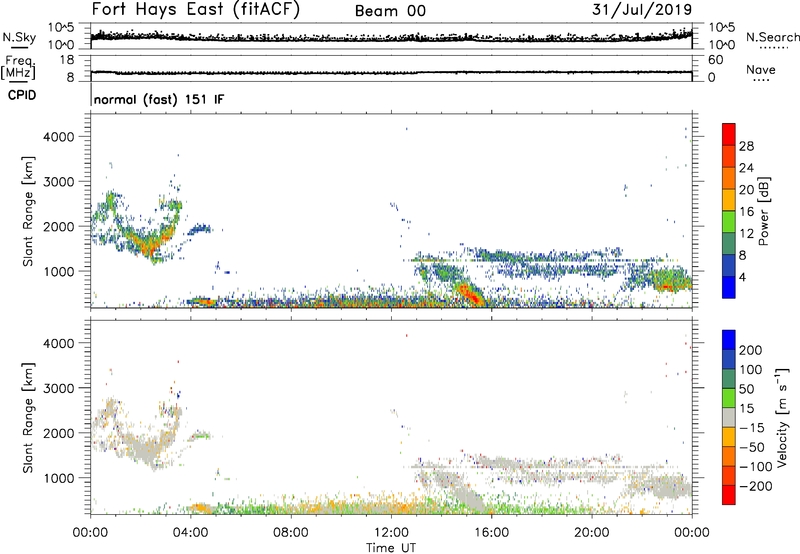Click 'normal (fast) 151 IF' text

159,99
